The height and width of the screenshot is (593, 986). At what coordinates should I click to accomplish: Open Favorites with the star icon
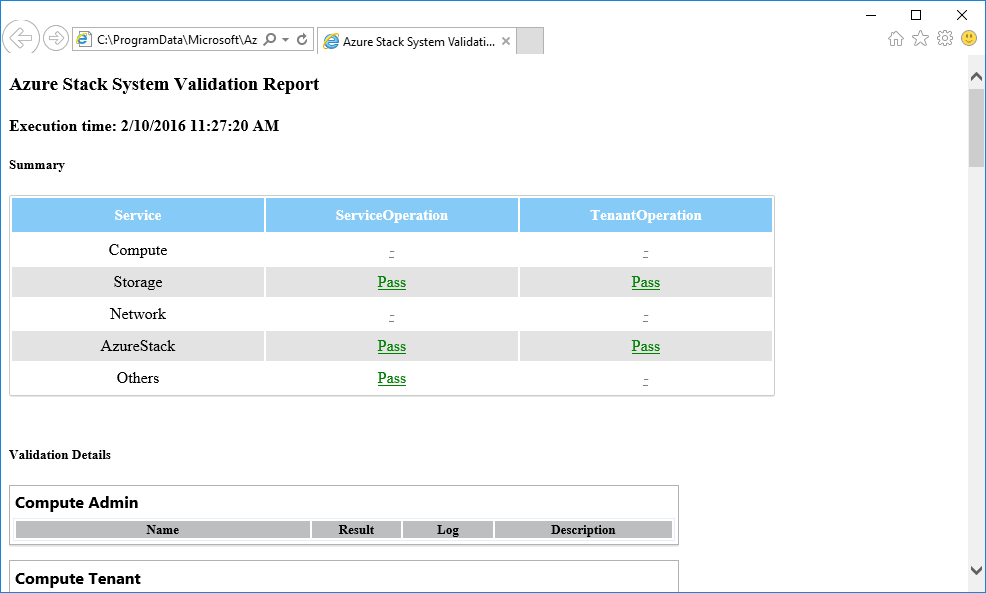921,38
